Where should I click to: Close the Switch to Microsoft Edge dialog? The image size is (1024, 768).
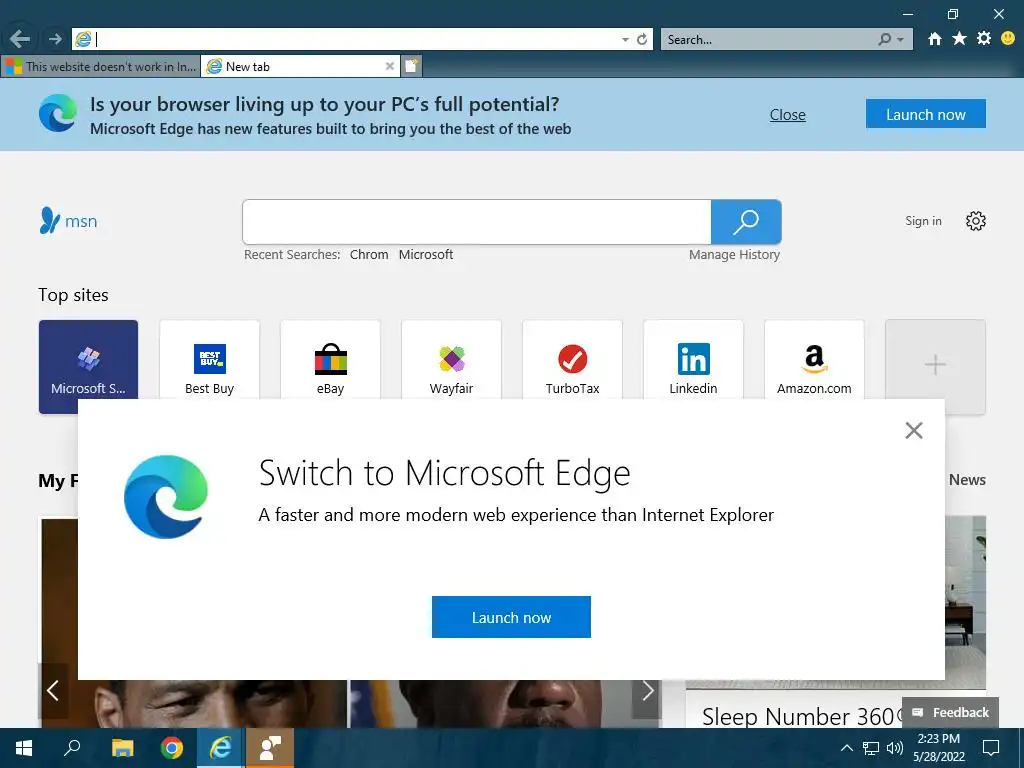pos(914,430)
